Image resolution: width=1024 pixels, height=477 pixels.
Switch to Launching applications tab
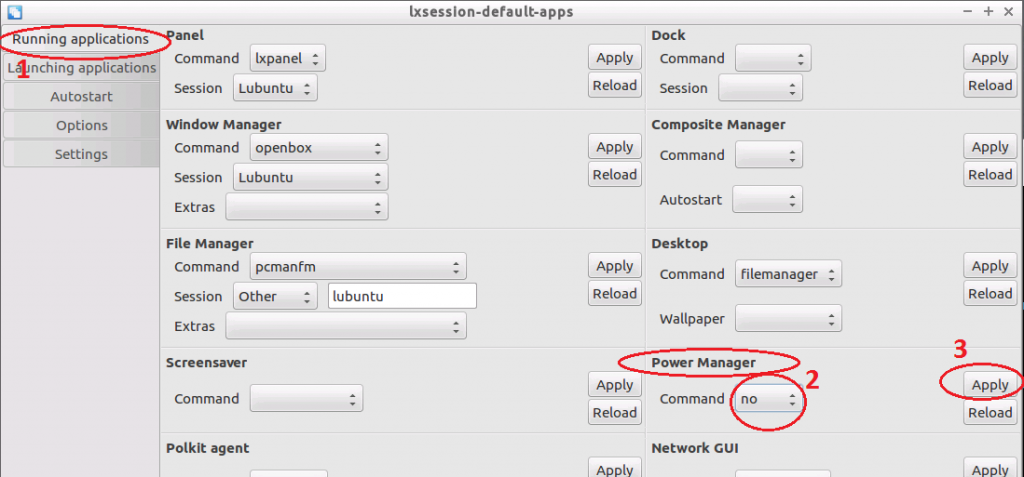point(80,68)
